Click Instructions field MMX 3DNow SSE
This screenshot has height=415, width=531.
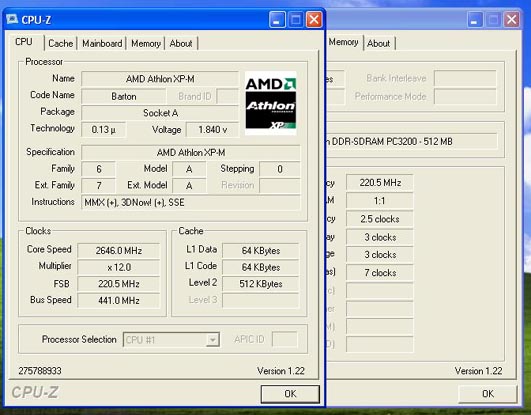pyautogui.click(x=191, y=203)
